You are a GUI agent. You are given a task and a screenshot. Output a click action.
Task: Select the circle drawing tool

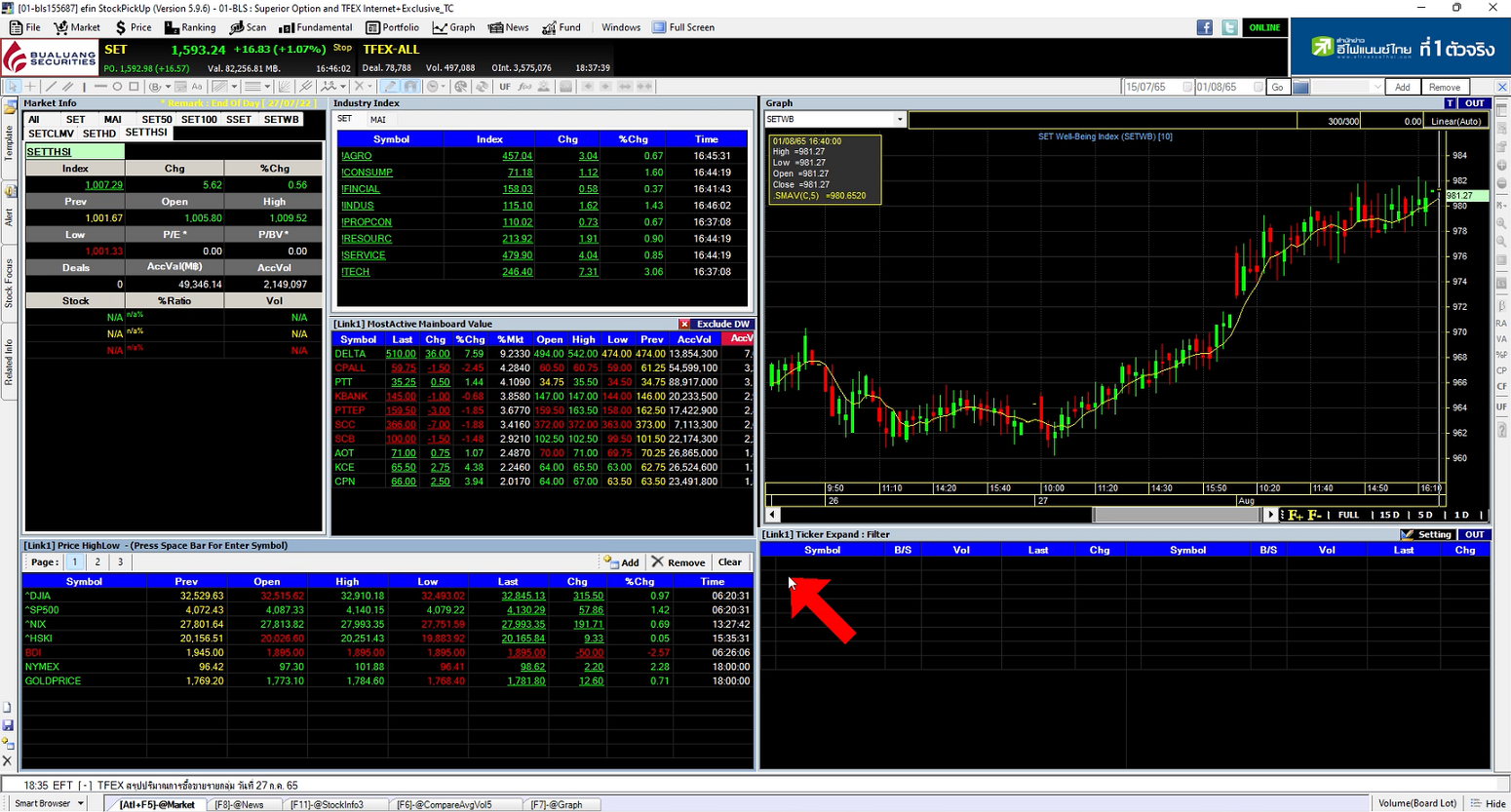click(118, 87)
